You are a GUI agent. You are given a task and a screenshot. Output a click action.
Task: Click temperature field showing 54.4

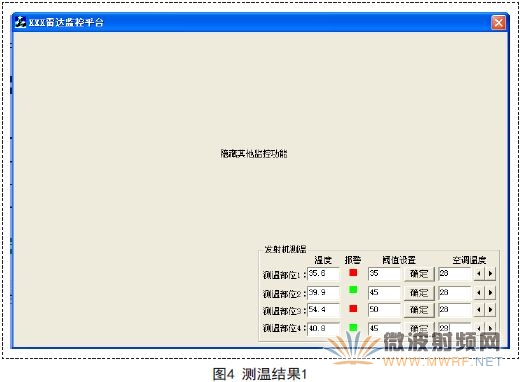click(323, 310)
